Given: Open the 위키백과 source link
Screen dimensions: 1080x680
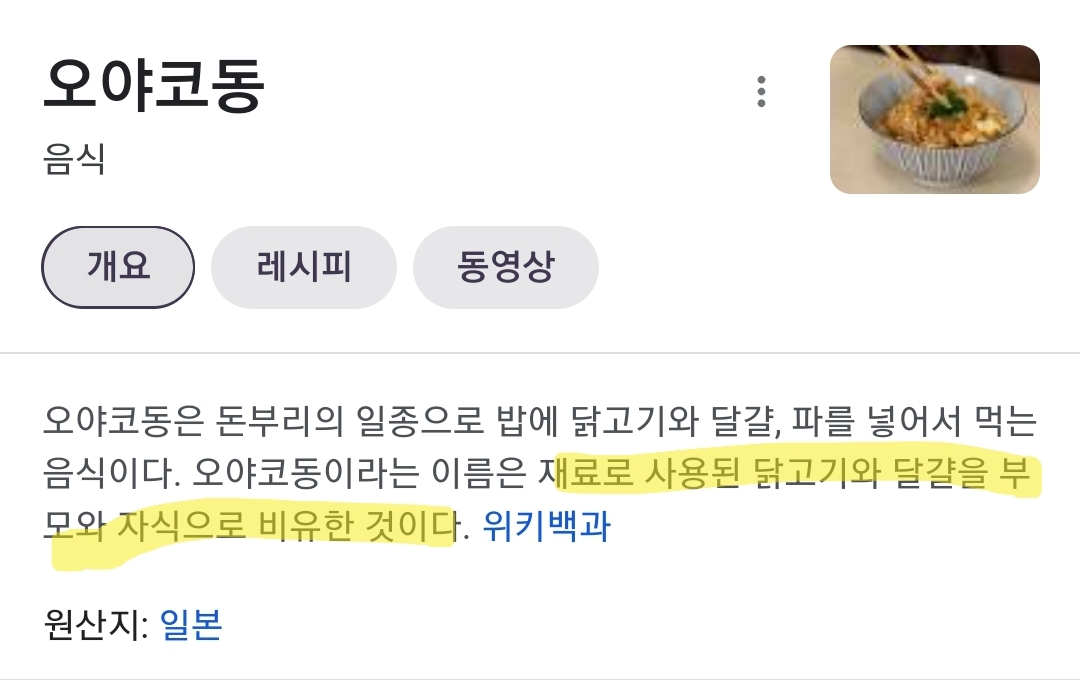Looking at the screenshot, I should [546, 526].
